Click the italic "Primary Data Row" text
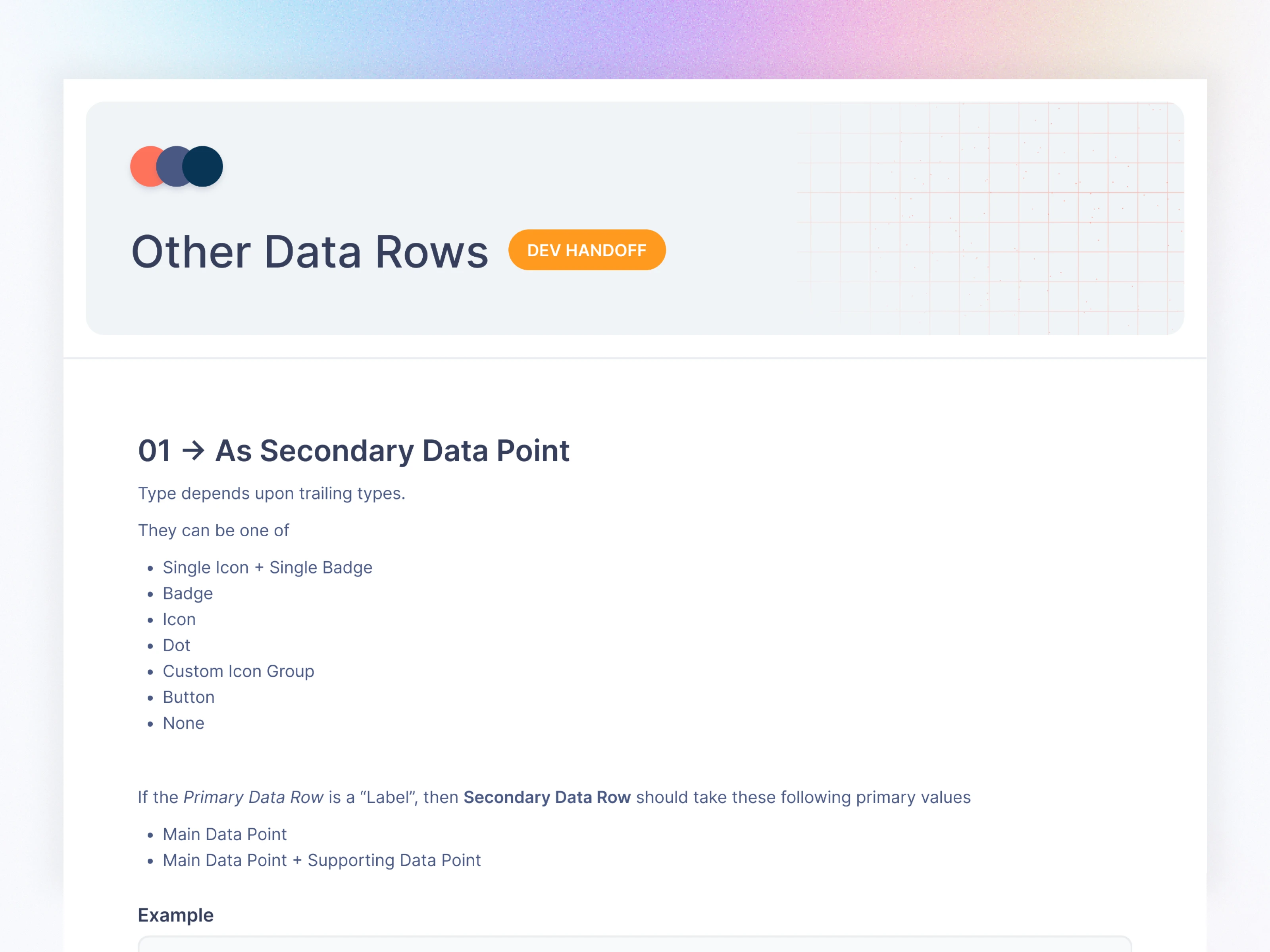 coord(253,797)
